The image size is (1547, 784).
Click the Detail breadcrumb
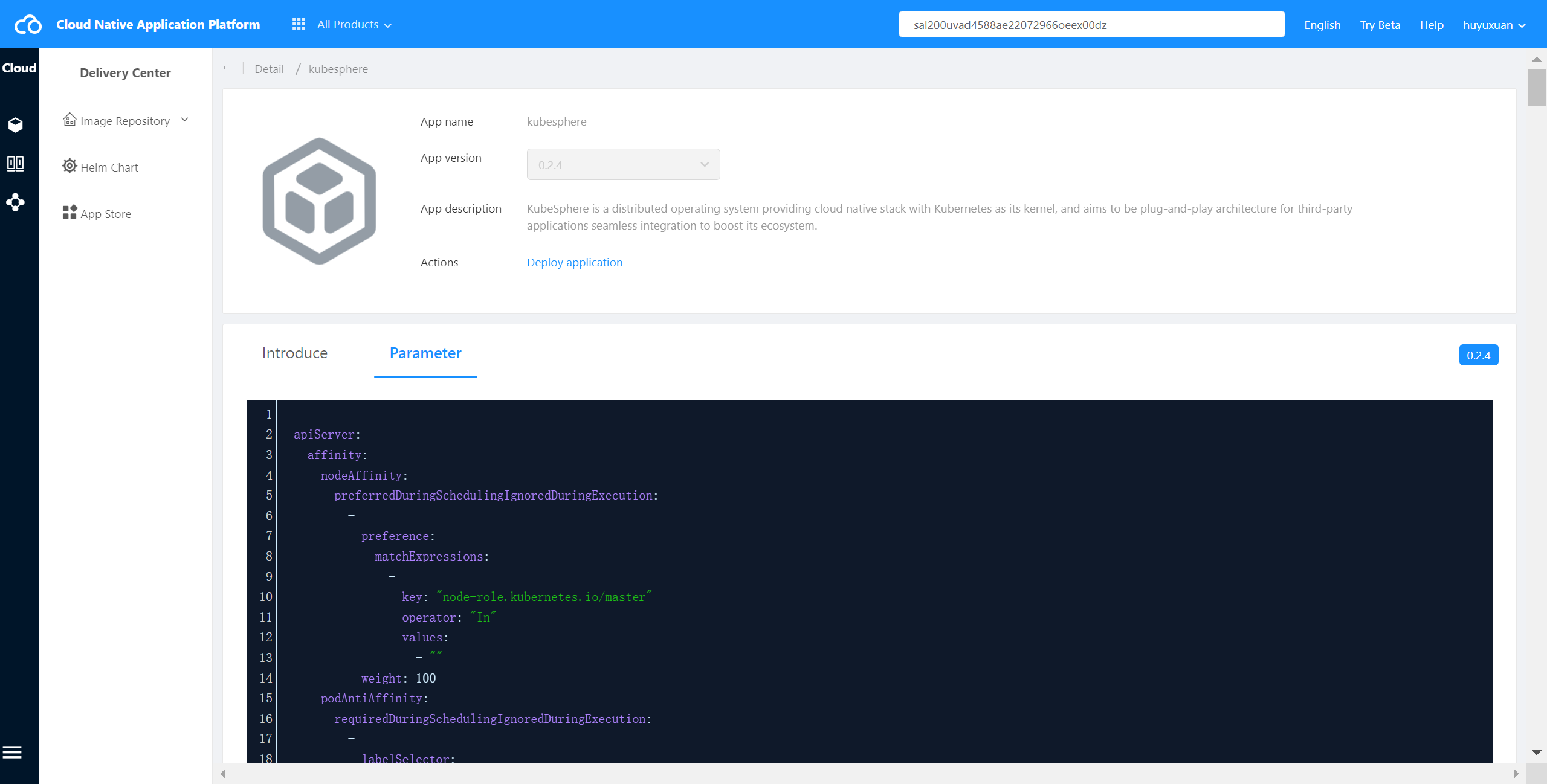tap(269, 69)
